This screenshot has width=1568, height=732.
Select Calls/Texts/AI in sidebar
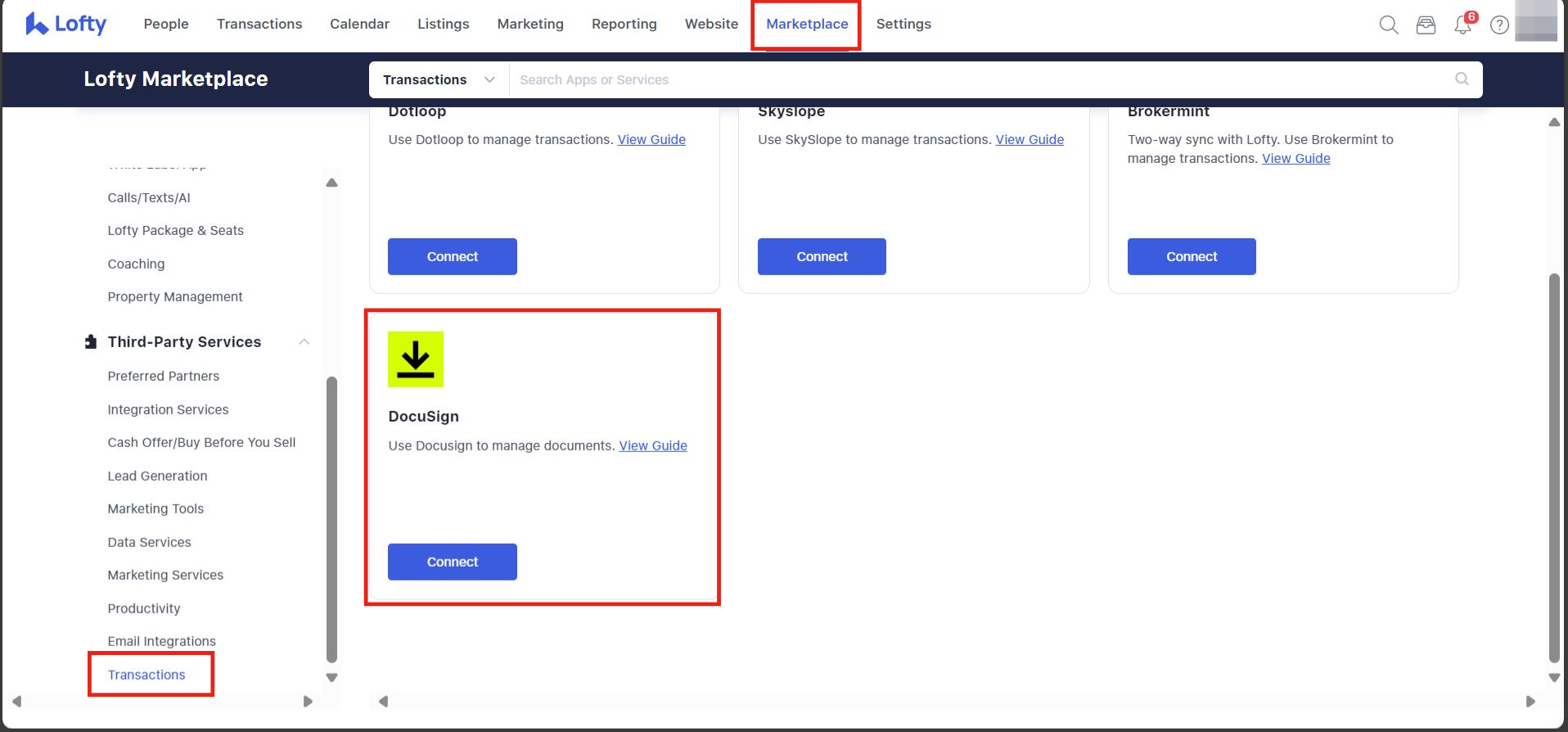149,197
